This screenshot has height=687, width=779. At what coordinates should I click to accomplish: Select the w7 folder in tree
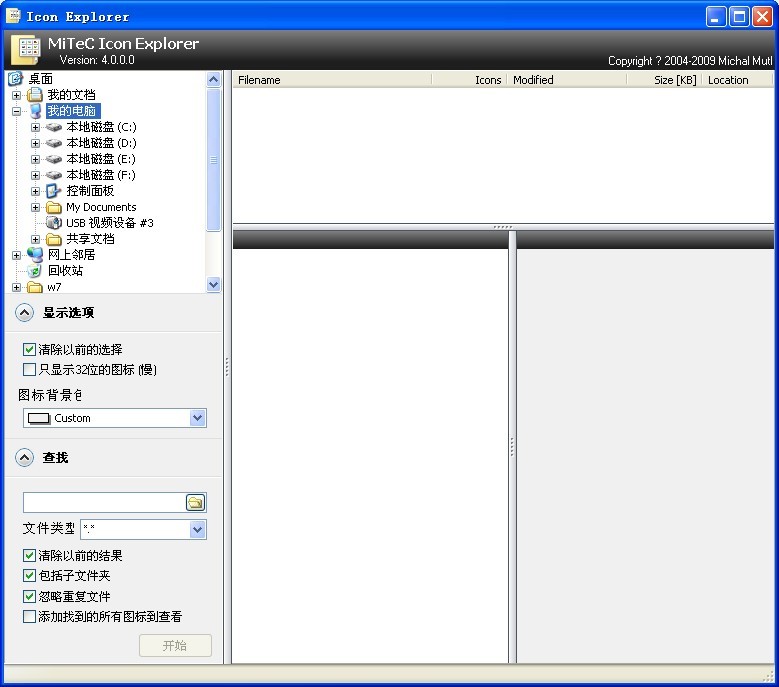click(54, 287)
